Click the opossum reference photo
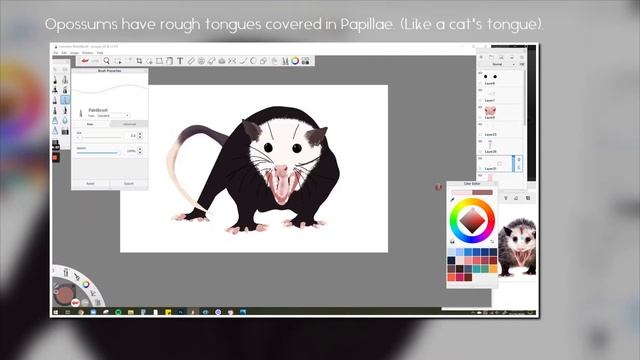Screen dimensions: 640x360 pyautogui.click(x=517, y=247)
